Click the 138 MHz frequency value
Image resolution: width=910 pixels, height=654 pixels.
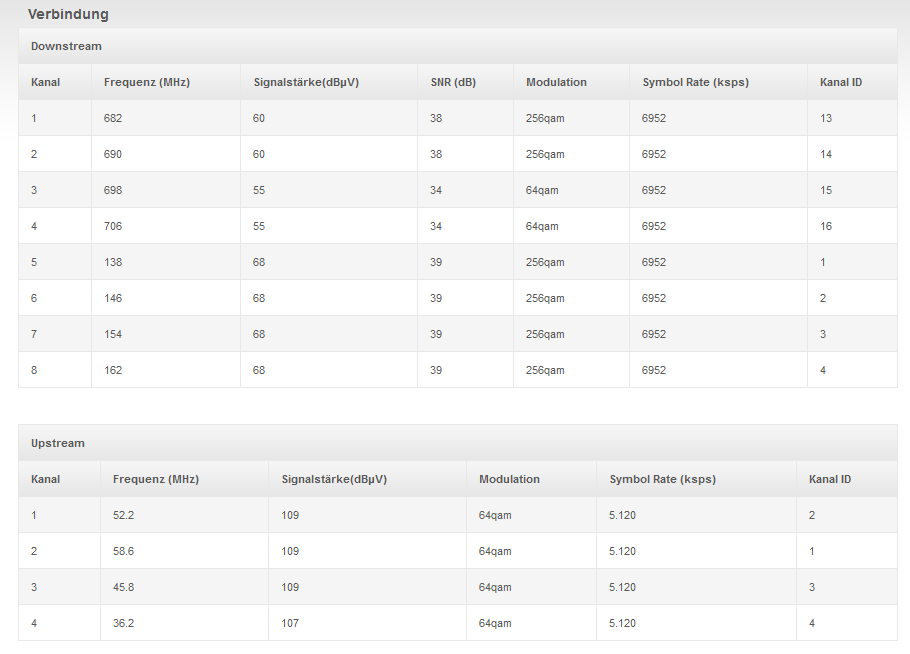(x=113, y=262)
